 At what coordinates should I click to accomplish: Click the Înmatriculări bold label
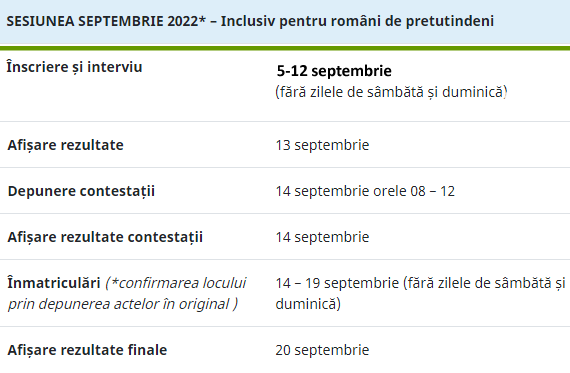(x=54, y=283)
